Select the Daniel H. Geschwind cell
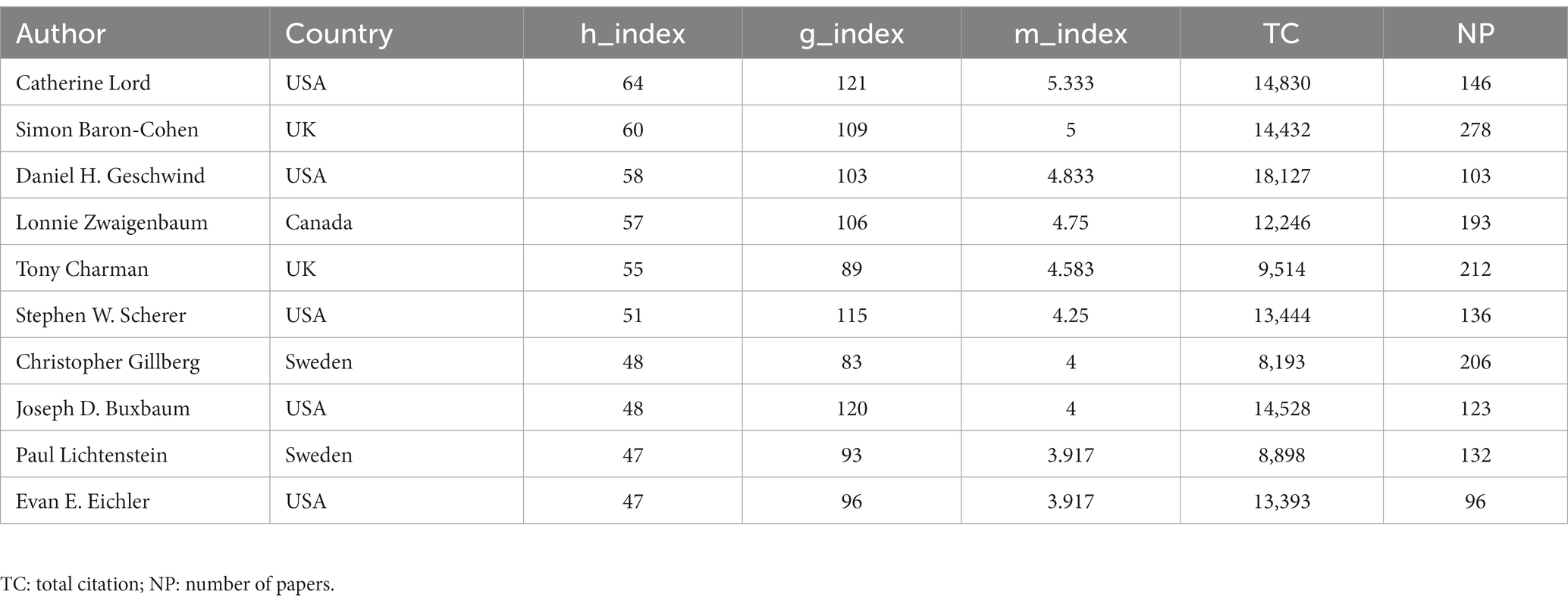The image size is (1568, 604). pyautogui.click(x=110, y=176)
